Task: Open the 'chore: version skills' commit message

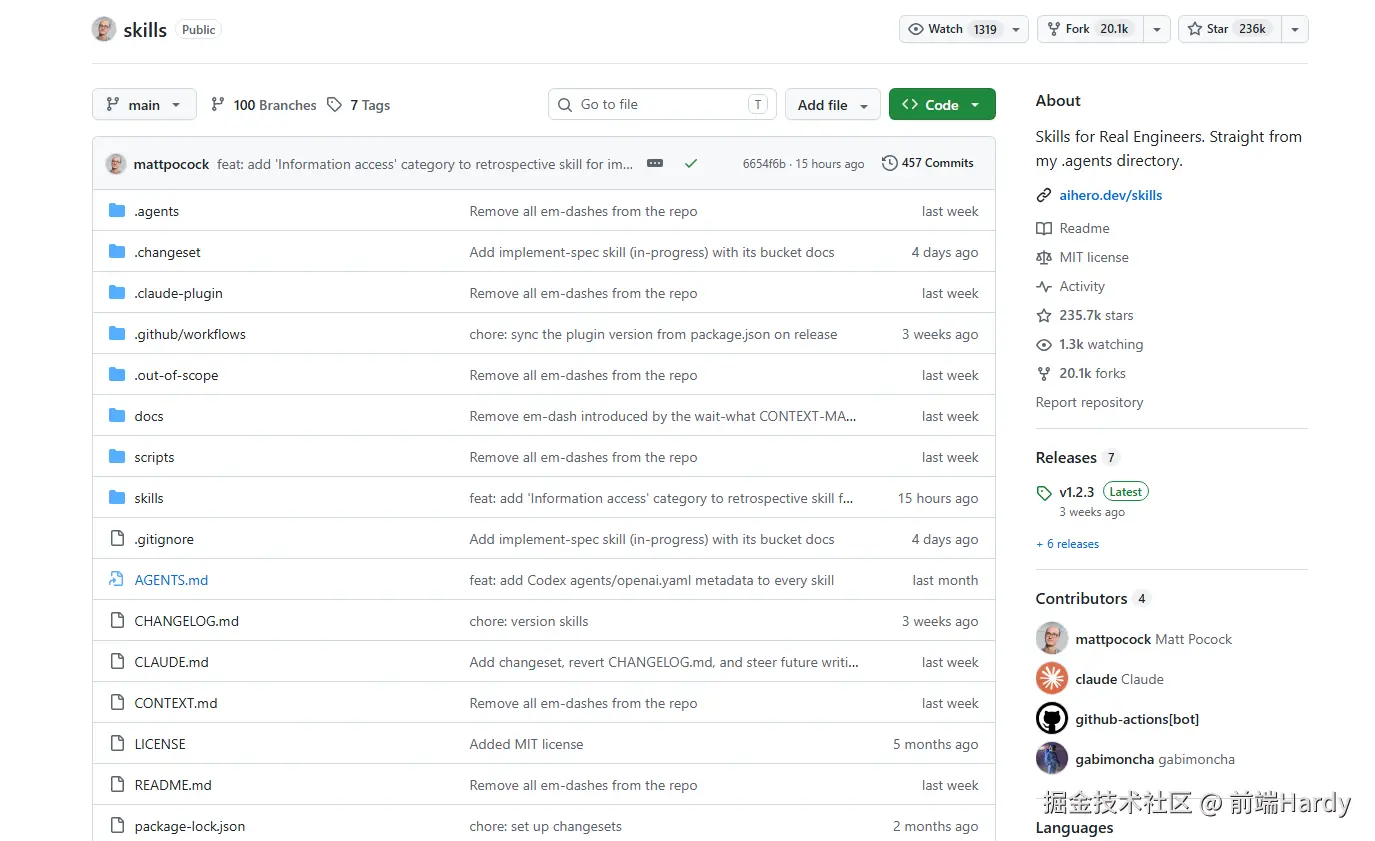Action: pyautogui.click(x=529, y=621)
